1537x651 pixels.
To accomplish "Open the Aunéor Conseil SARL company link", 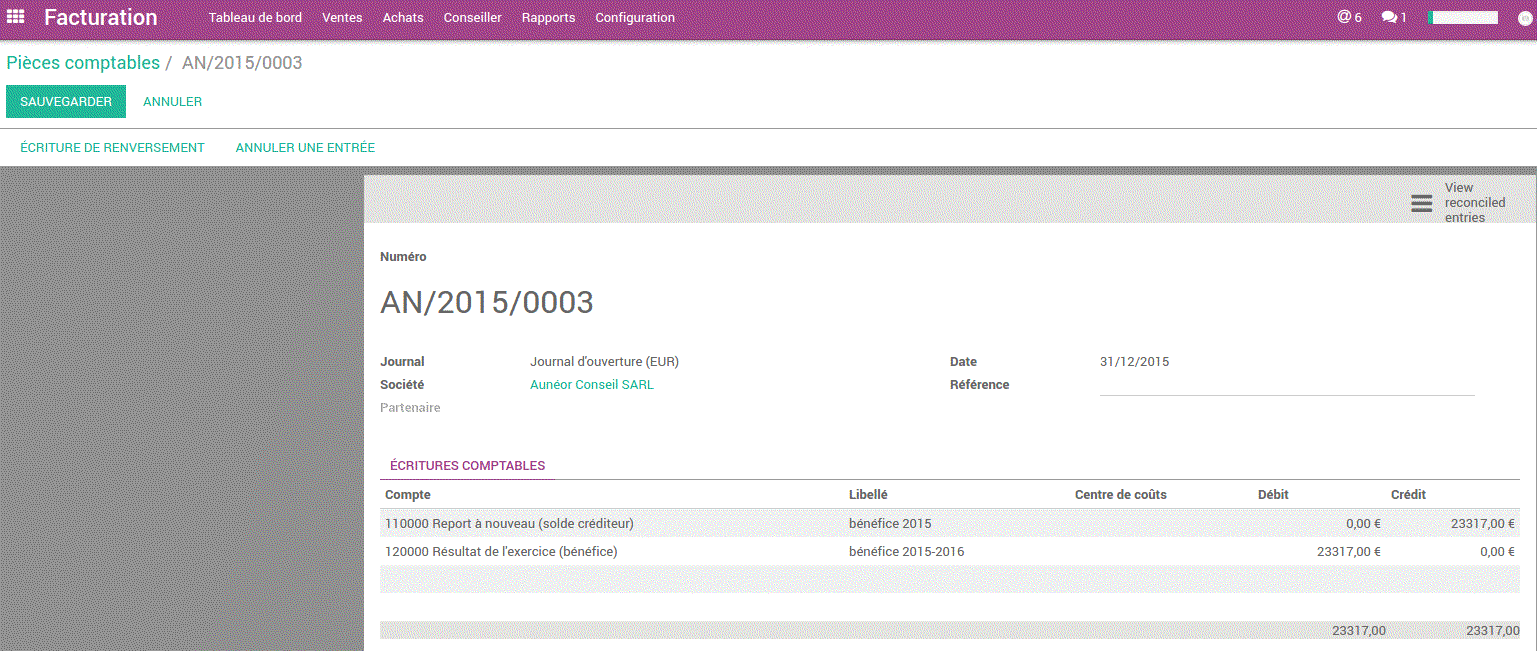I will (591, 384).
